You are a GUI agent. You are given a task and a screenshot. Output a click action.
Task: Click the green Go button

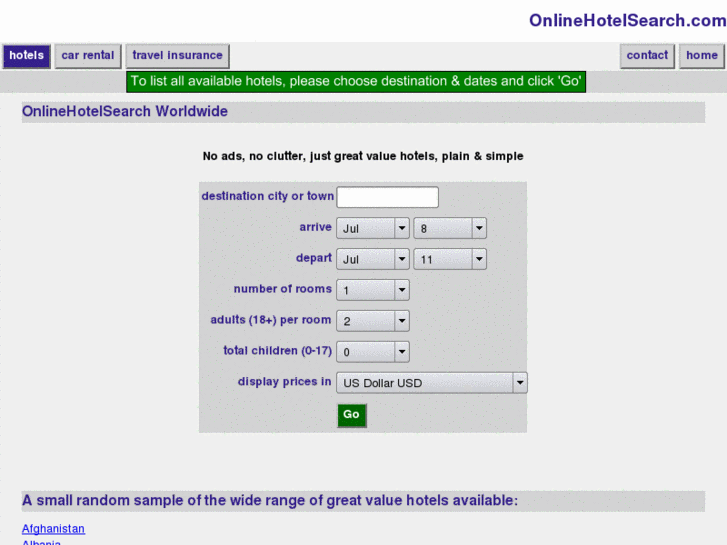(x=351, y=415)
